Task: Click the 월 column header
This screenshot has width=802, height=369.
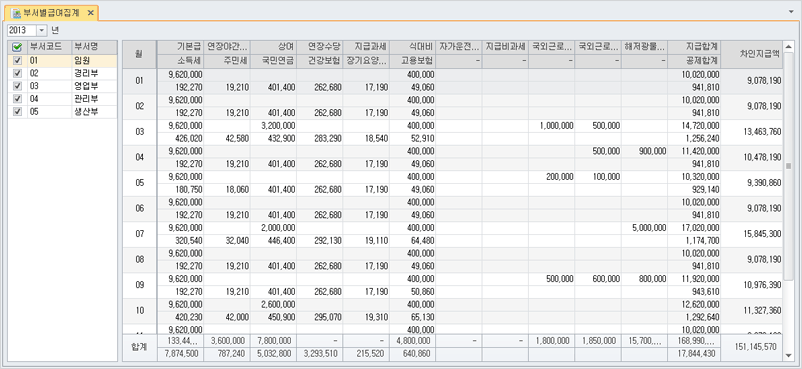Action: (x=139, y=54)
